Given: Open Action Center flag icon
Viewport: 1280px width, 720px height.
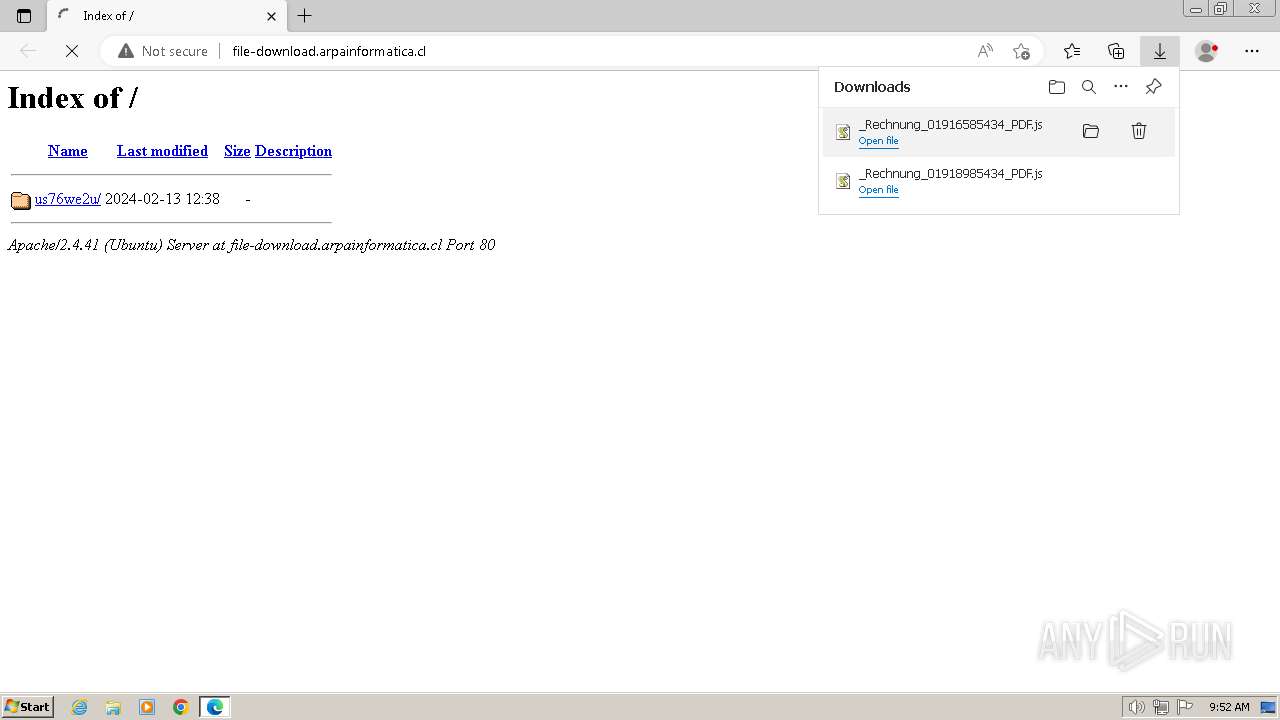Looking at the screenshot, I should (x=1185, y=707).
